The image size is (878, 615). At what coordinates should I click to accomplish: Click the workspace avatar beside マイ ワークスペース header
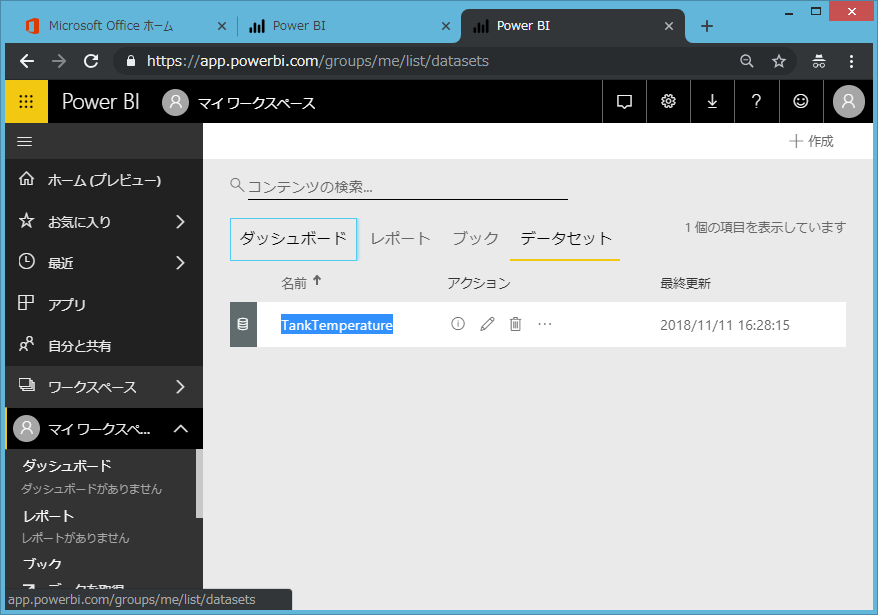pyautogui.click(x=175, y=102)
